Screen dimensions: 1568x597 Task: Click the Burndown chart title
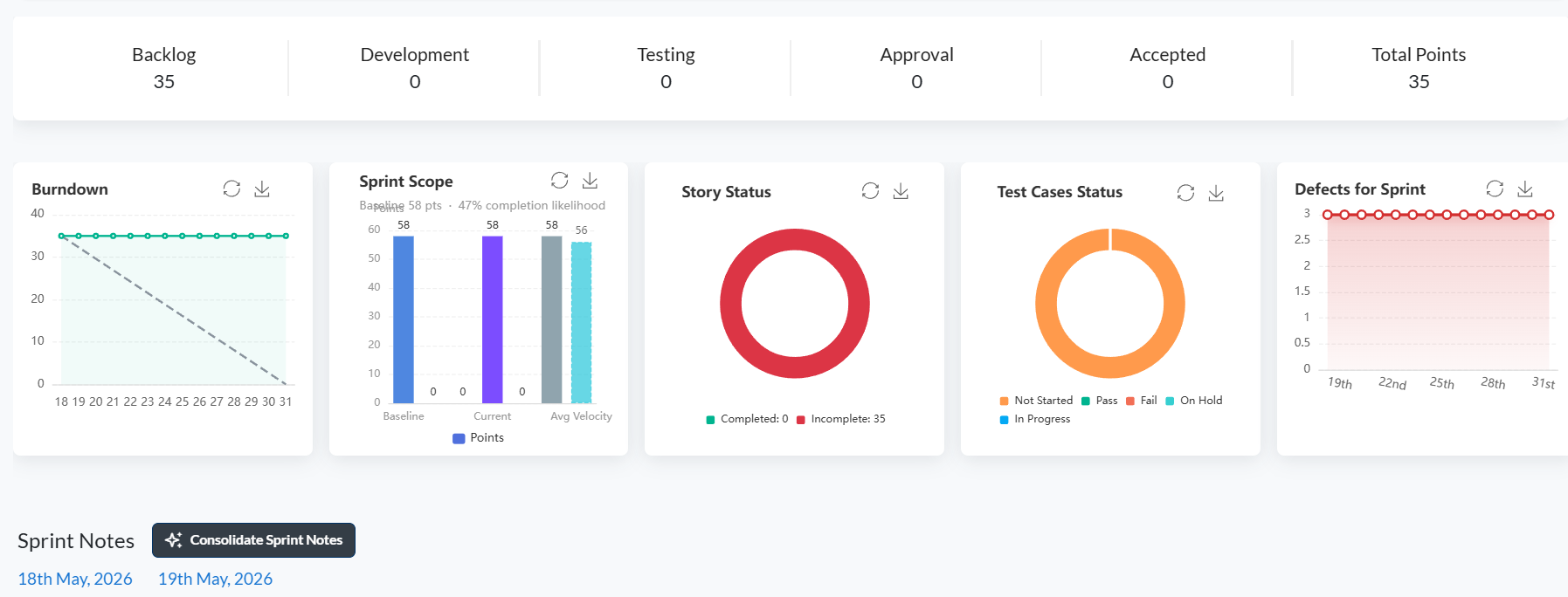70,189
